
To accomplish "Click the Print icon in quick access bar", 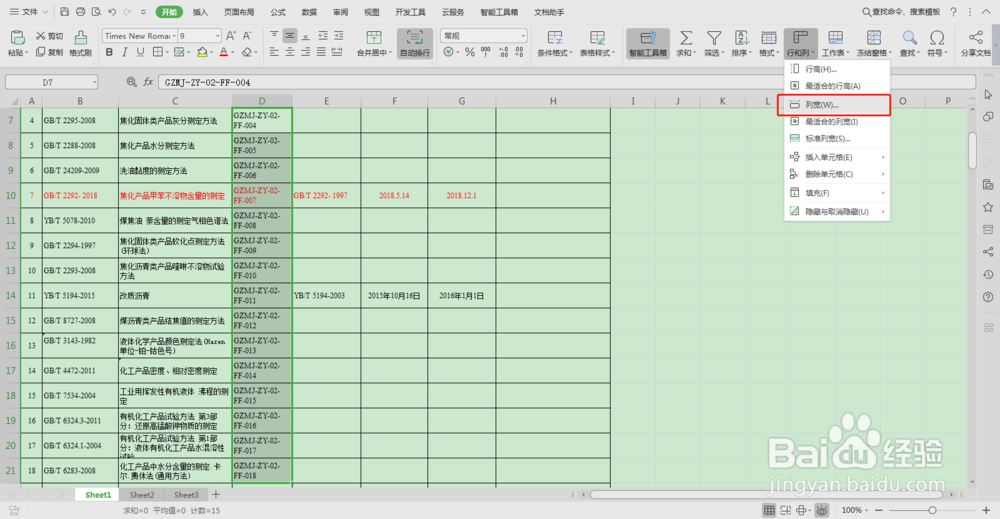I will (x=80, y=11).
